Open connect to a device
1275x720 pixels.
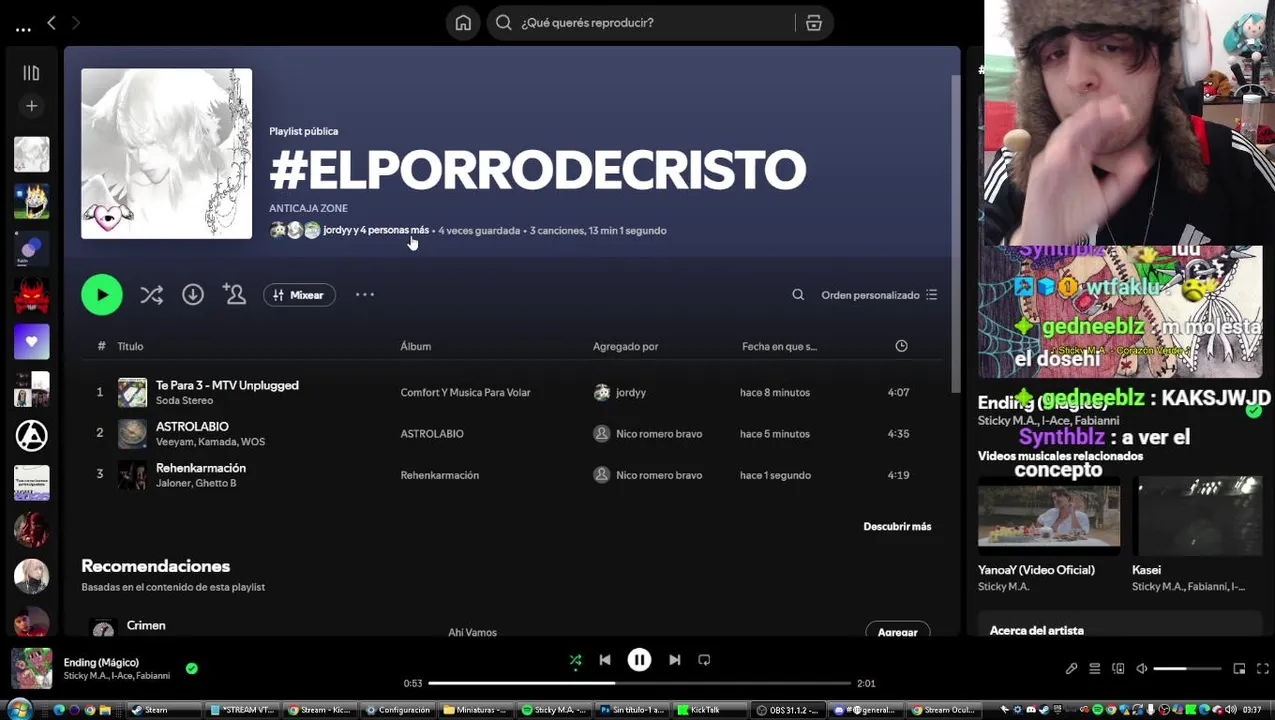[x=1118, y=669]
